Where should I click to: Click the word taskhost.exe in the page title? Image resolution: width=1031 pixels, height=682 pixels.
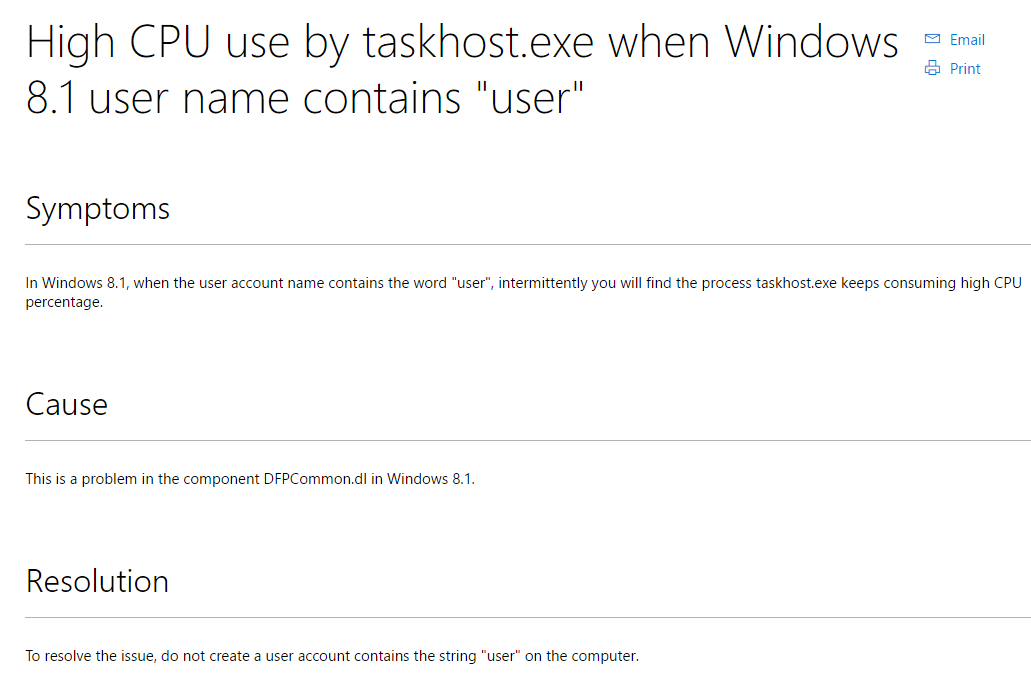point(478,42)
